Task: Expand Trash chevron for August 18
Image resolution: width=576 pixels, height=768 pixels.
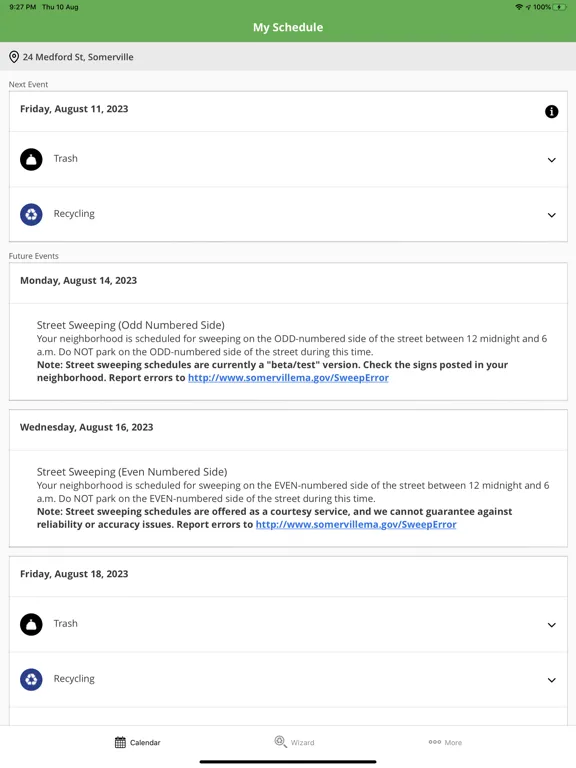Action: (552, 625)
